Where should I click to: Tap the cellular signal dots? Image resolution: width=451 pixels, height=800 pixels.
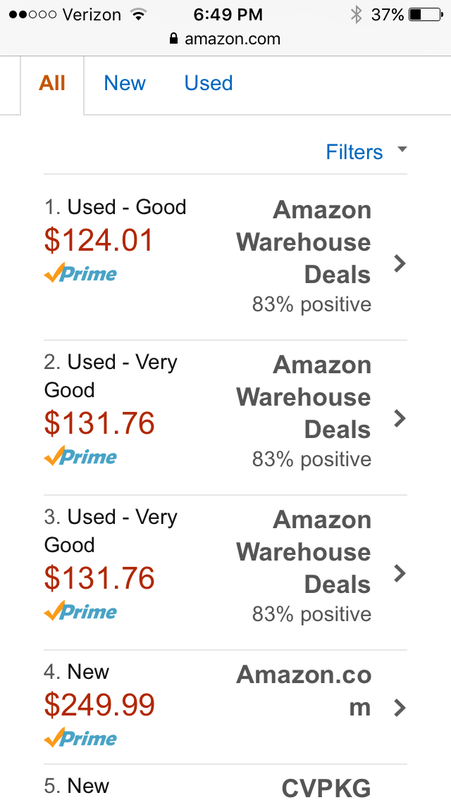(x=32, y=15)
